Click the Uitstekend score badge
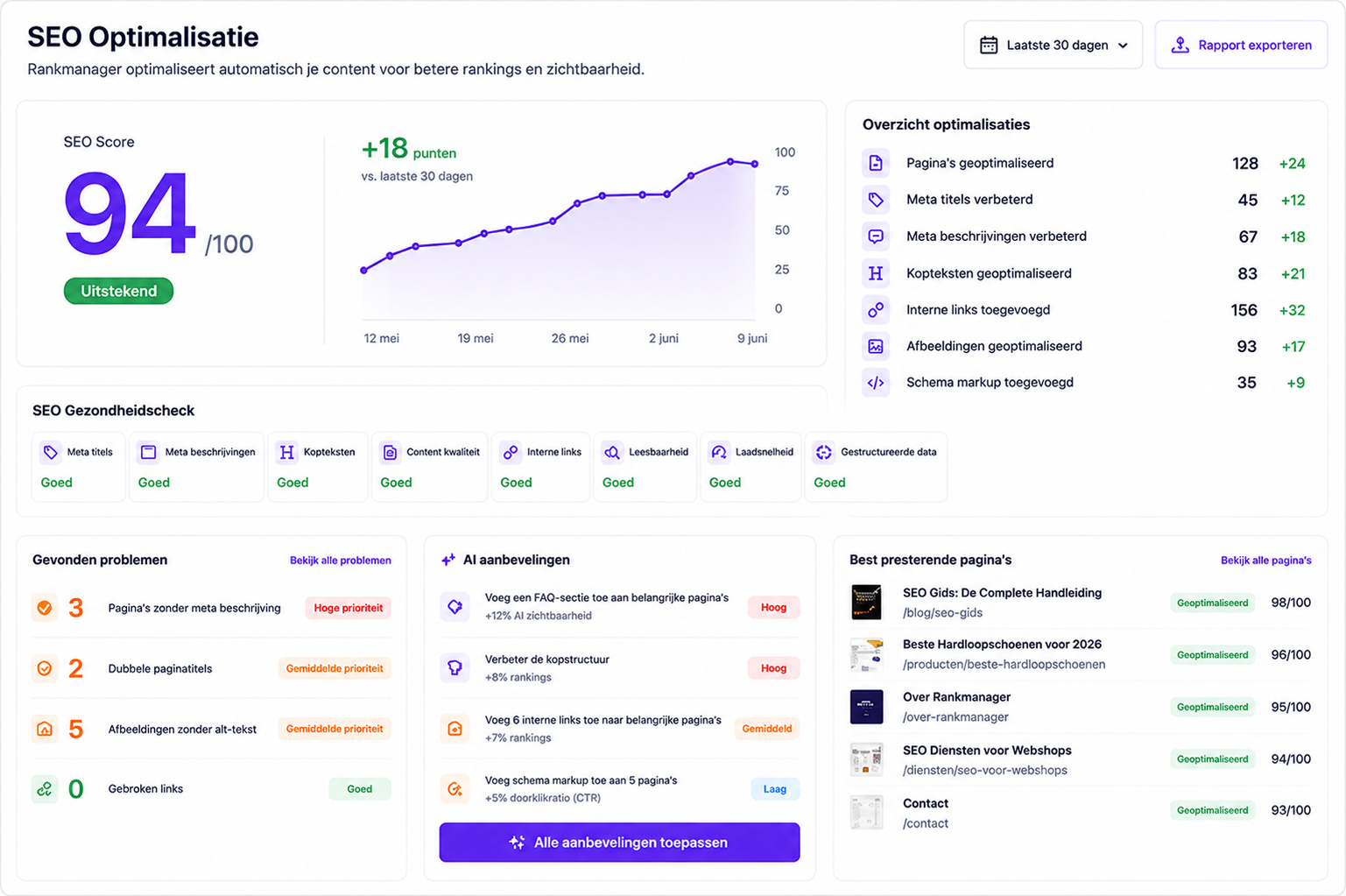The height and width of the screenshot is (896, 1346). coord(119,291)
